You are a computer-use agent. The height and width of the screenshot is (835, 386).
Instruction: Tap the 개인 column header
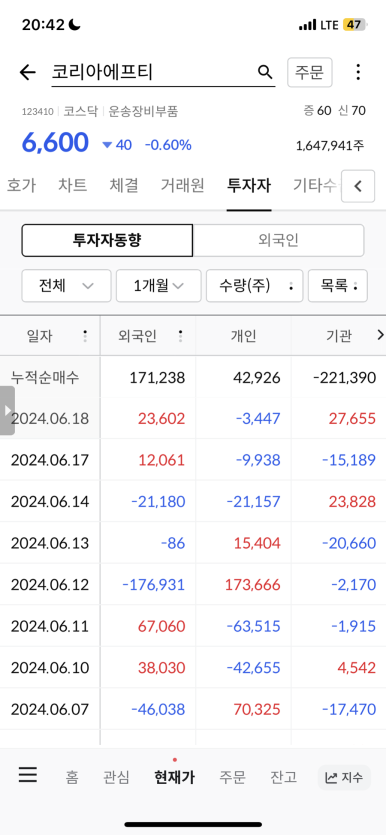pyautogui.click(x=243, y=336)
